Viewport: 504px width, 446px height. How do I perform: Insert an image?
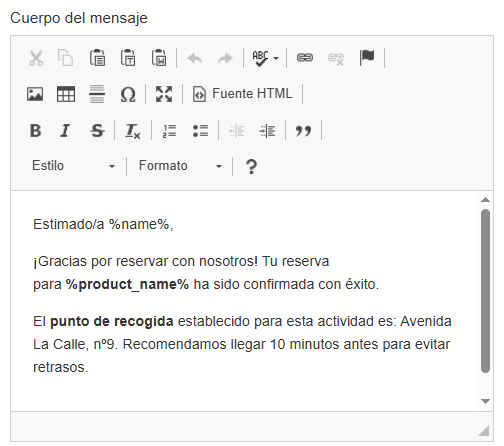tap(35, 94)
